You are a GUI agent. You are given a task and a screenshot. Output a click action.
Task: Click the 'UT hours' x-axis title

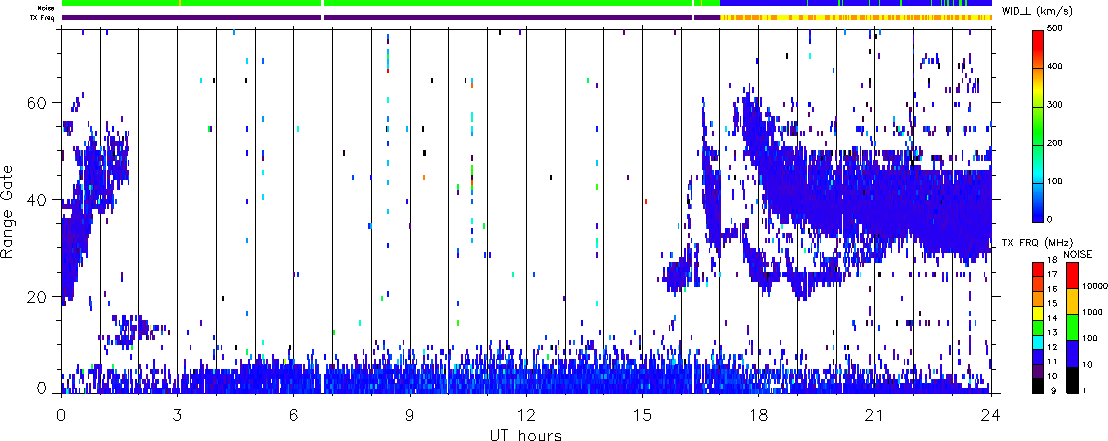coord(526,434)
